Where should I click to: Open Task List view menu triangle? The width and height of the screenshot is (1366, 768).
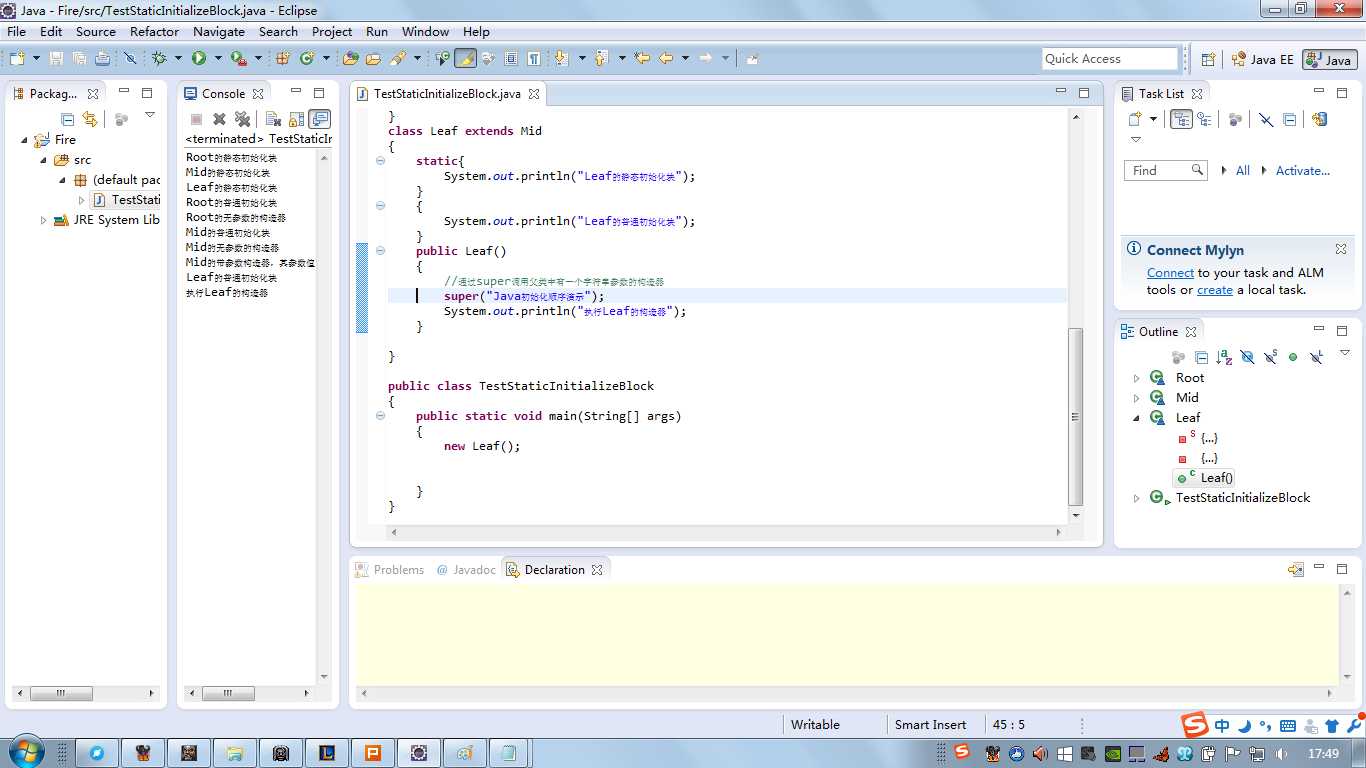(1136, 140)
